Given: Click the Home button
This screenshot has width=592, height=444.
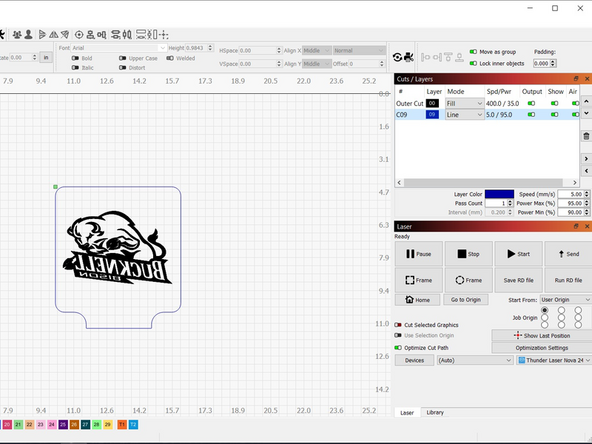Looking at the screenshot, I should click(x=418, y=299).
